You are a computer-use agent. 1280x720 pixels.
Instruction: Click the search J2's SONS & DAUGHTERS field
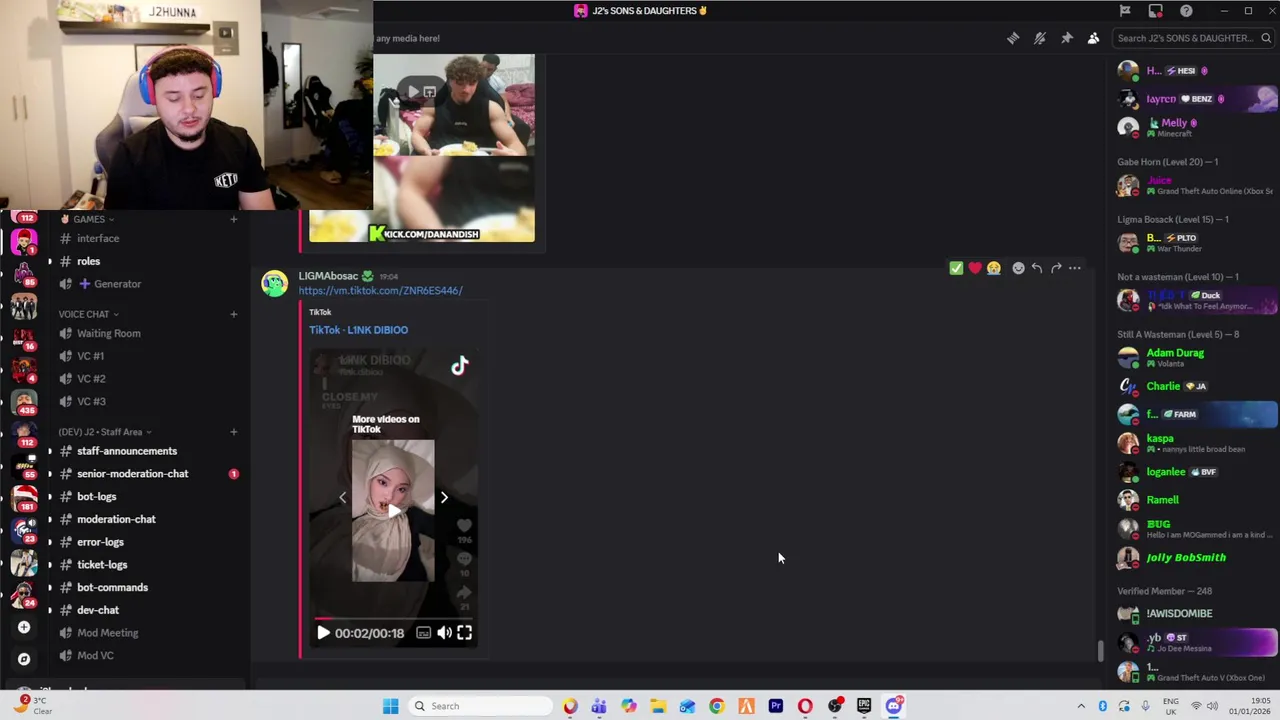coord(1192,38)
